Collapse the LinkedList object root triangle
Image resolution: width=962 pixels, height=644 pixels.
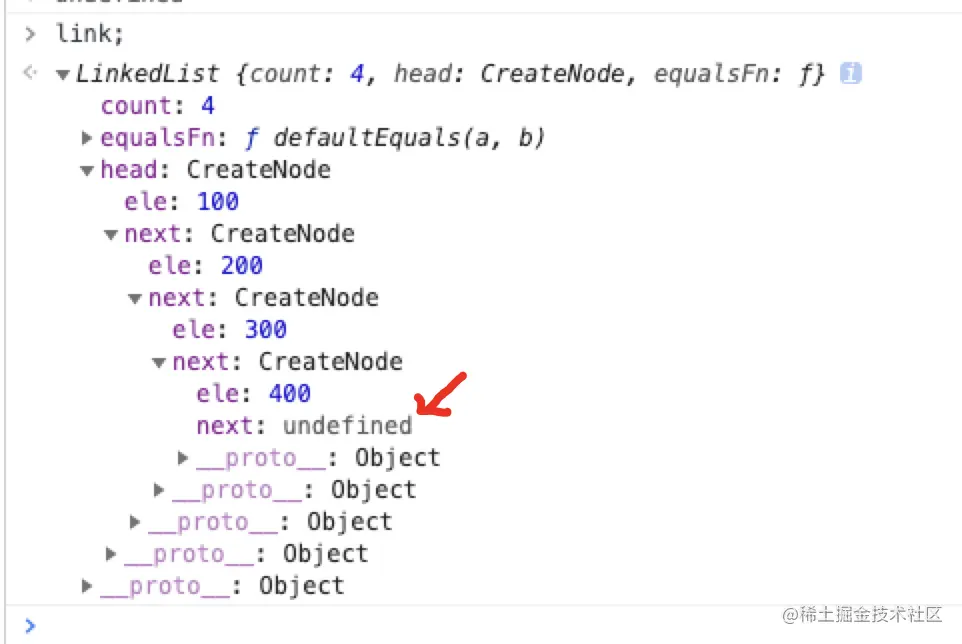(x=63, y=75)
